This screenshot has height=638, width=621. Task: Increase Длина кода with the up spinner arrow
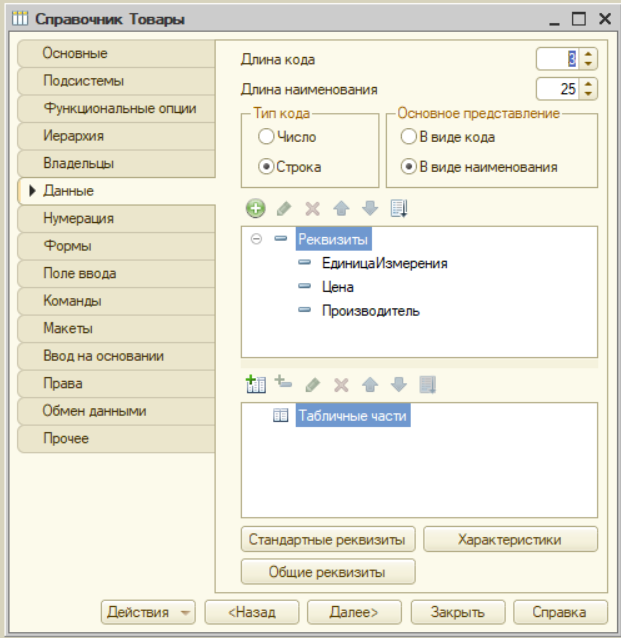click(588, 55)
